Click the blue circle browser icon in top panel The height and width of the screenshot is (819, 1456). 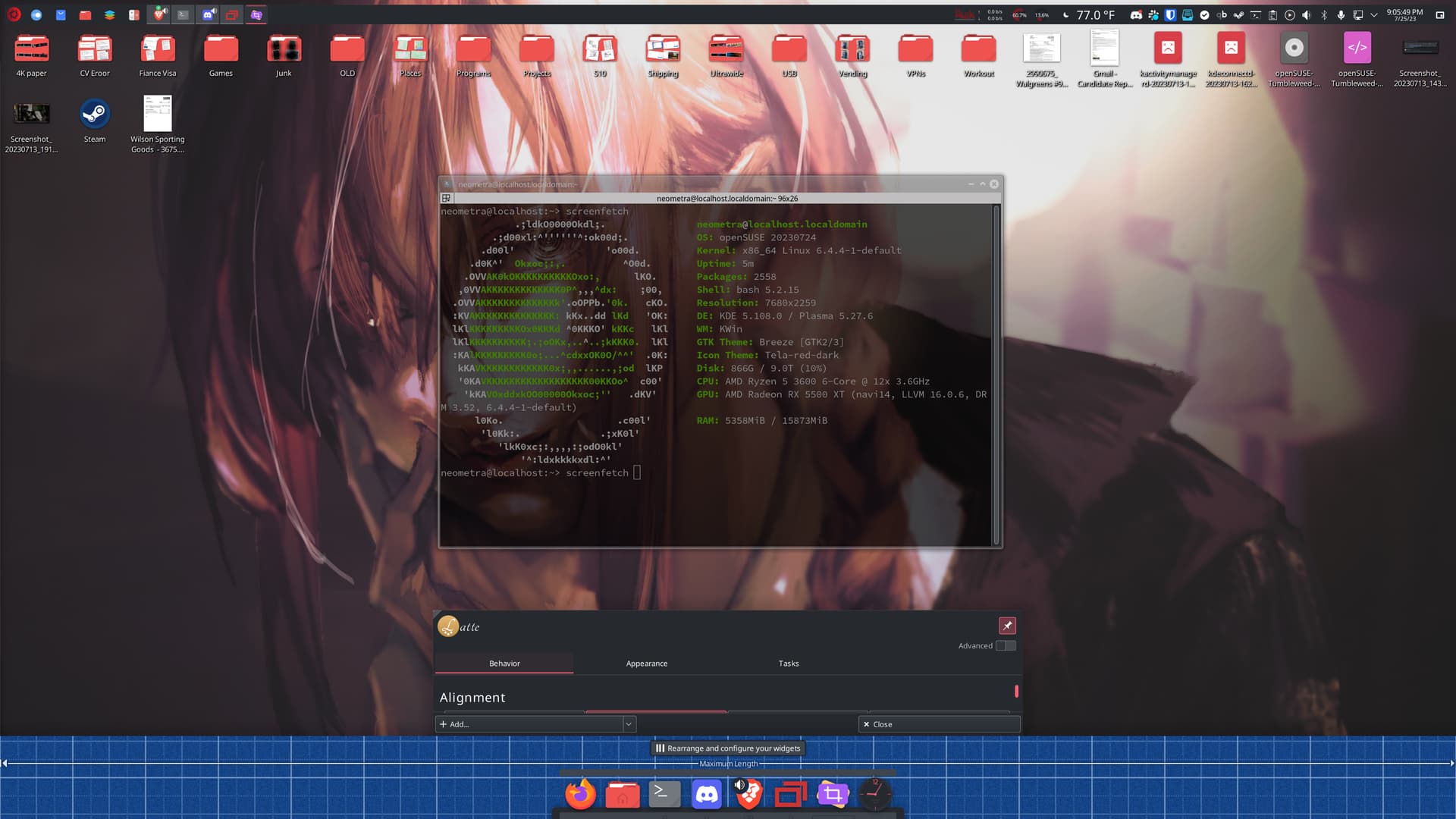point(36,14)
